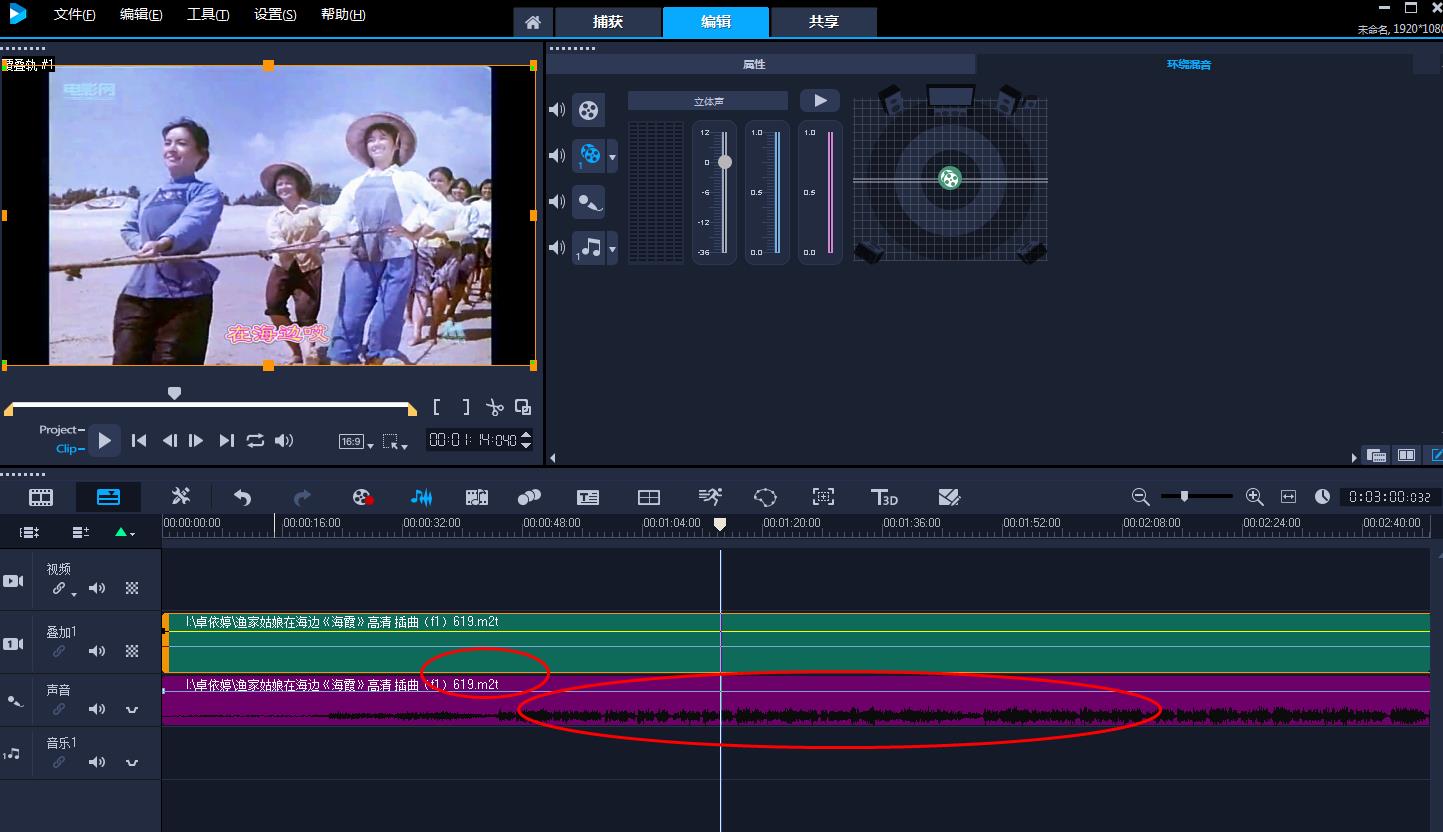Jump to the start of clip
Screen dimensions: 1443x832
pos(140,440)
